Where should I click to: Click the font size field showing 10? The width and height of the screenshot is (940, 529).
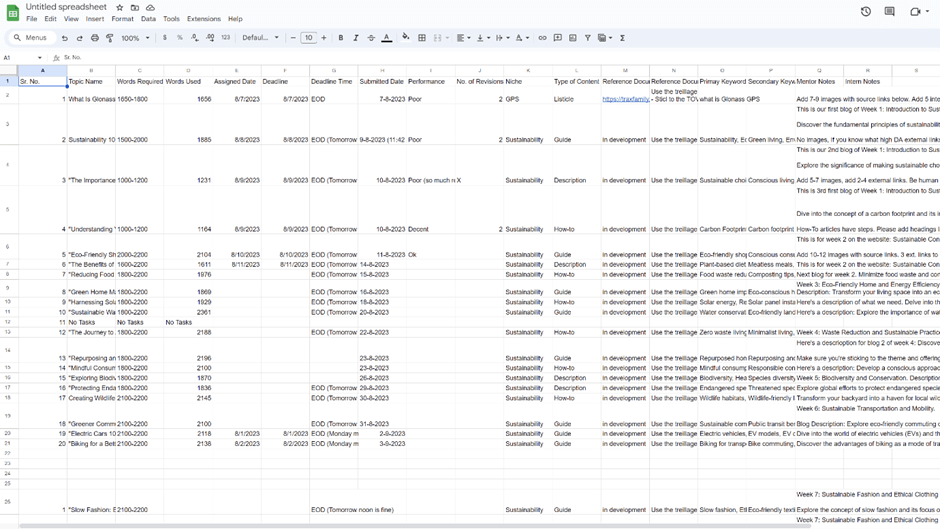309,38
